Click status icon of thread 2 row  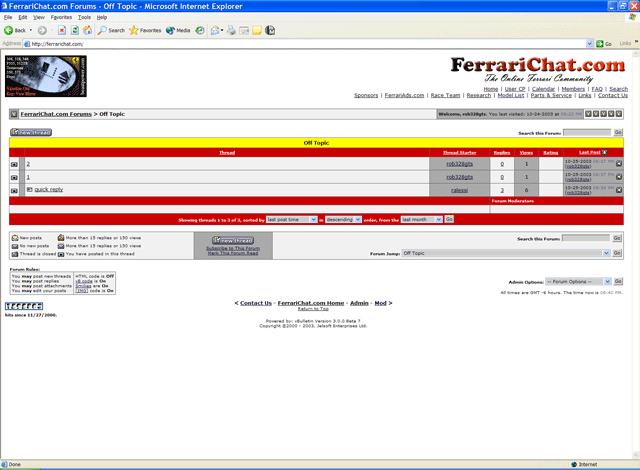(14, 164)
